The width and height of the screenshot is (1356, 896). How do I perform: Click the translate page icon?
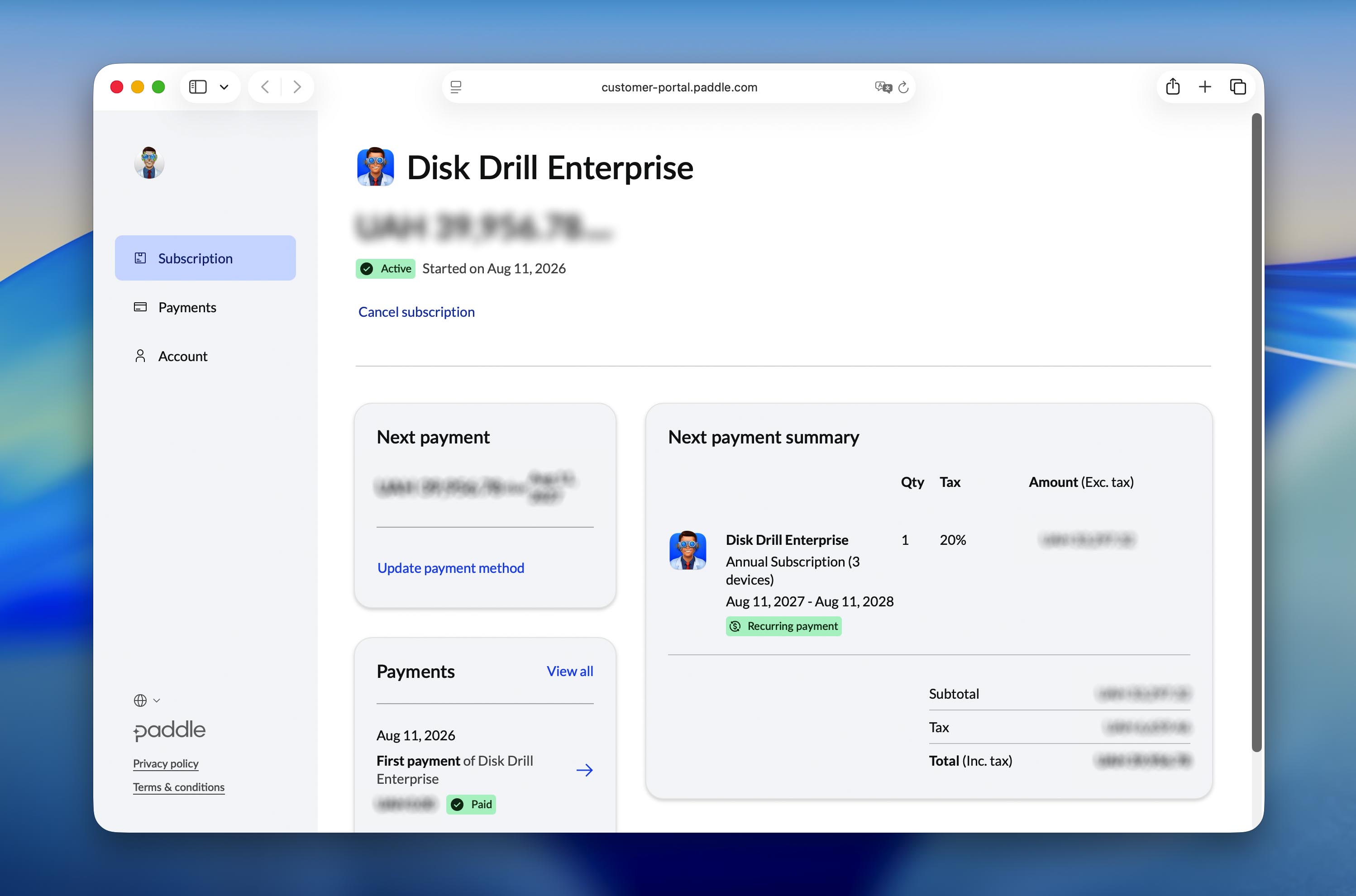click(x=883, y=87)
